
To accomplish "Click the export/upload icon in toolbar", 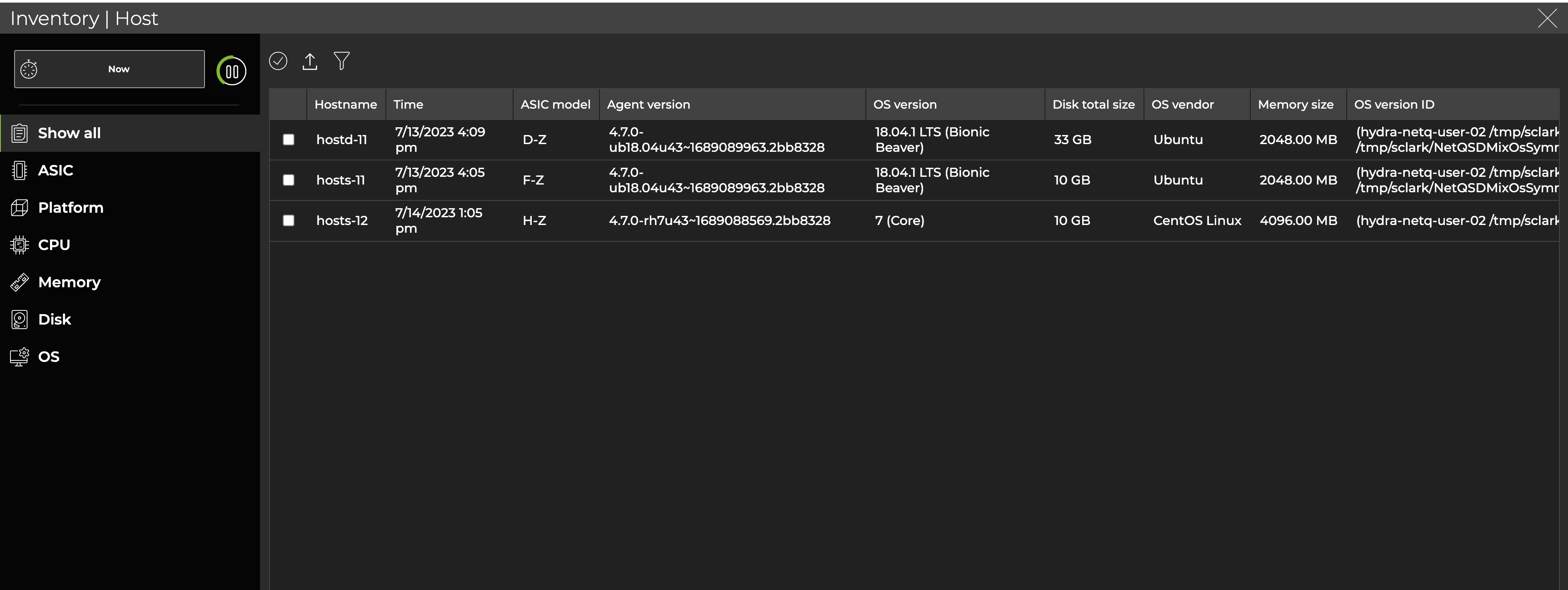I will pos(310,62).
